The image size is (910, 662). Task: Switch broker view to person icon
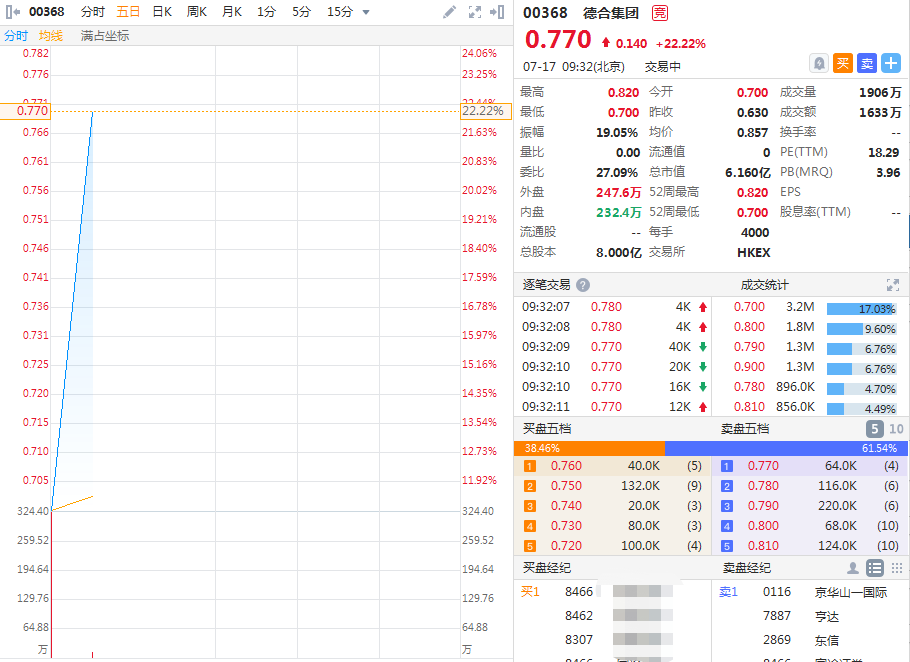click(853, 568)
